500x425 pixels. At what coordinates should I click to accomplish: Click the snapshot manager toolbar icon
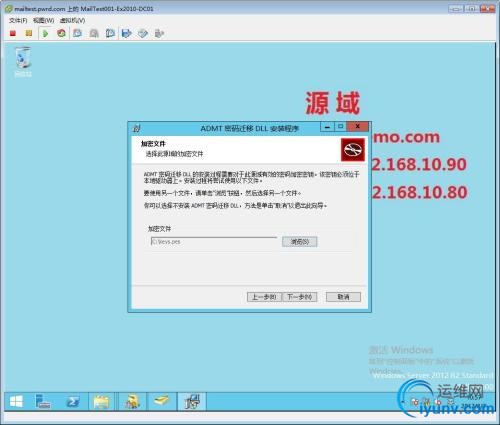click(x=110, y=33)
